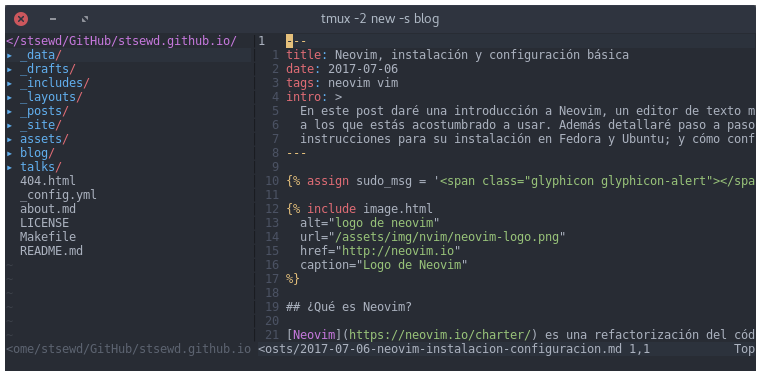Expand the assets folder arrow

tap(9, 139)
